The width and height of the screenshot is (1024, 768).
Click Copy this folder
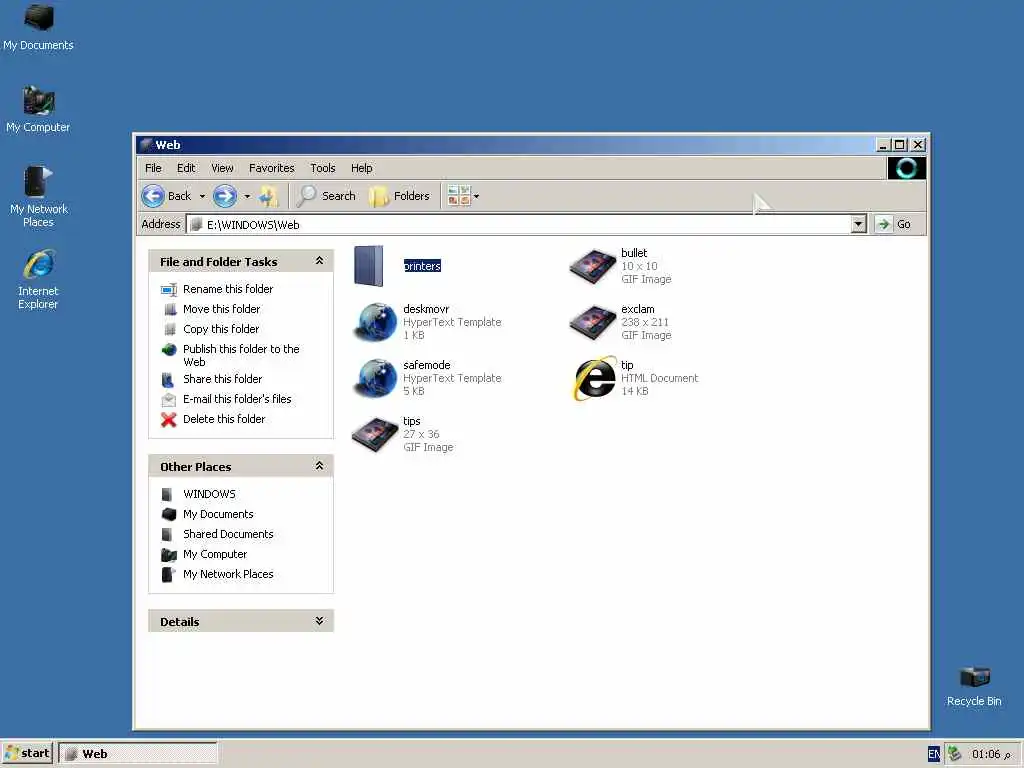[x=221, y=329]
